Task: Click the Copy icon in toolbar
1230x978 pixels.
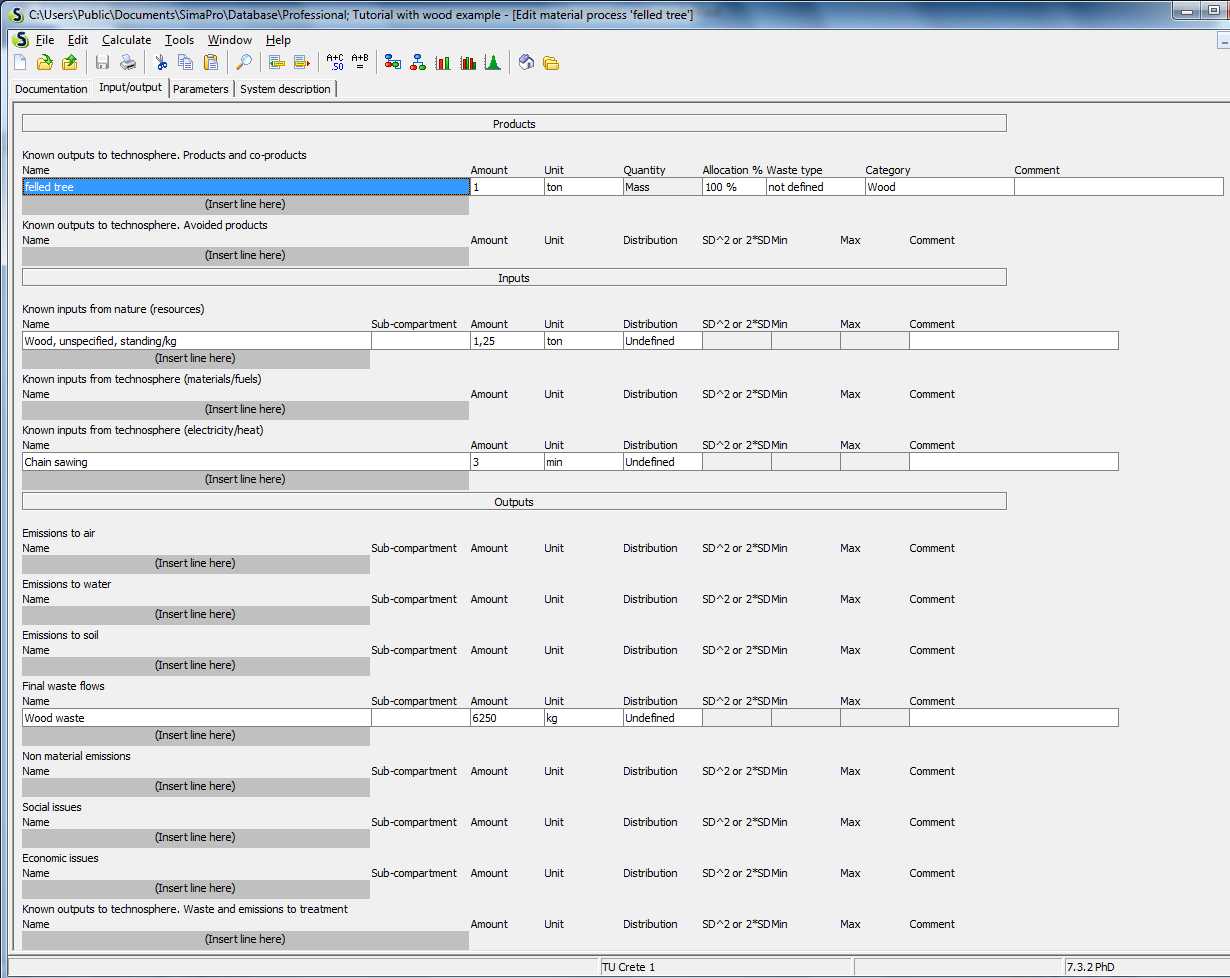Action: [x=186, y=63]
